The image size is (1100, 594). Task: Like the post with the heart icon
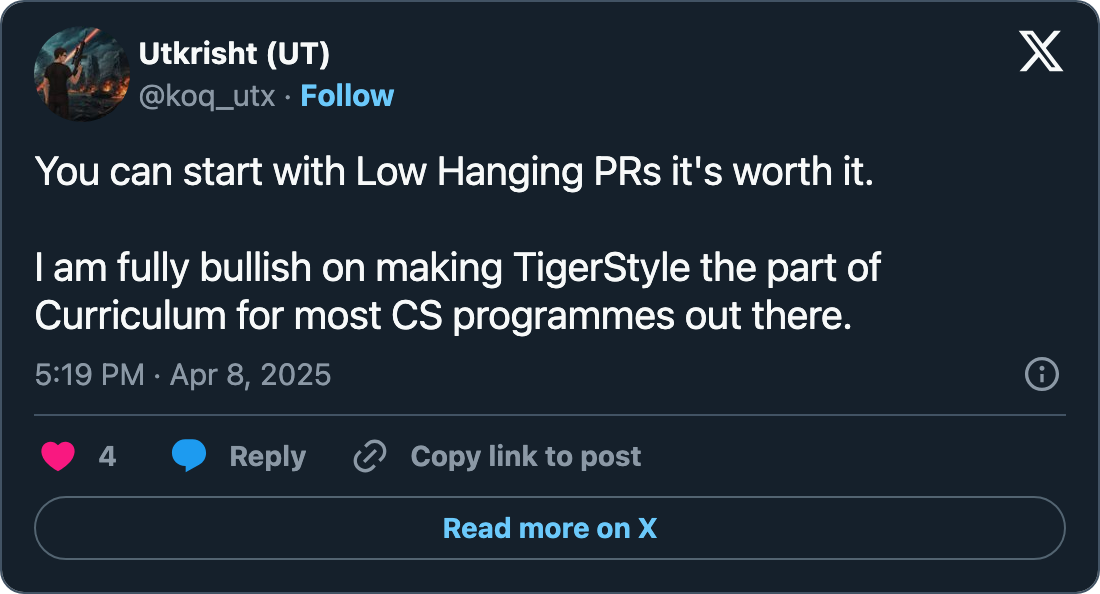coord(58,457)
